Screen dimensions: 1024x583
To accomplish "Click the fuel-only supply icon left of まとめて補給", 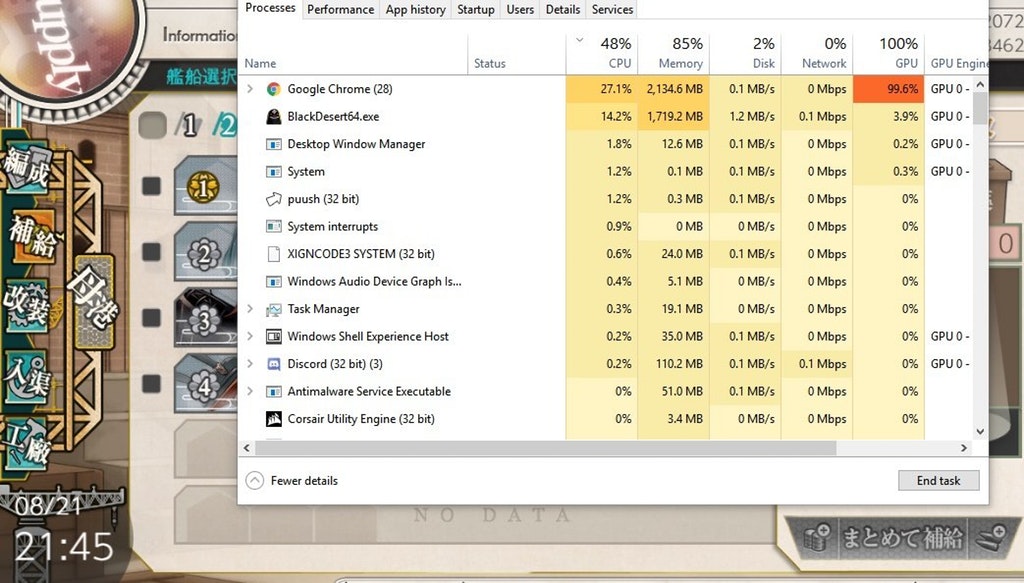I will pyautogui.click(x=815, y=537).
